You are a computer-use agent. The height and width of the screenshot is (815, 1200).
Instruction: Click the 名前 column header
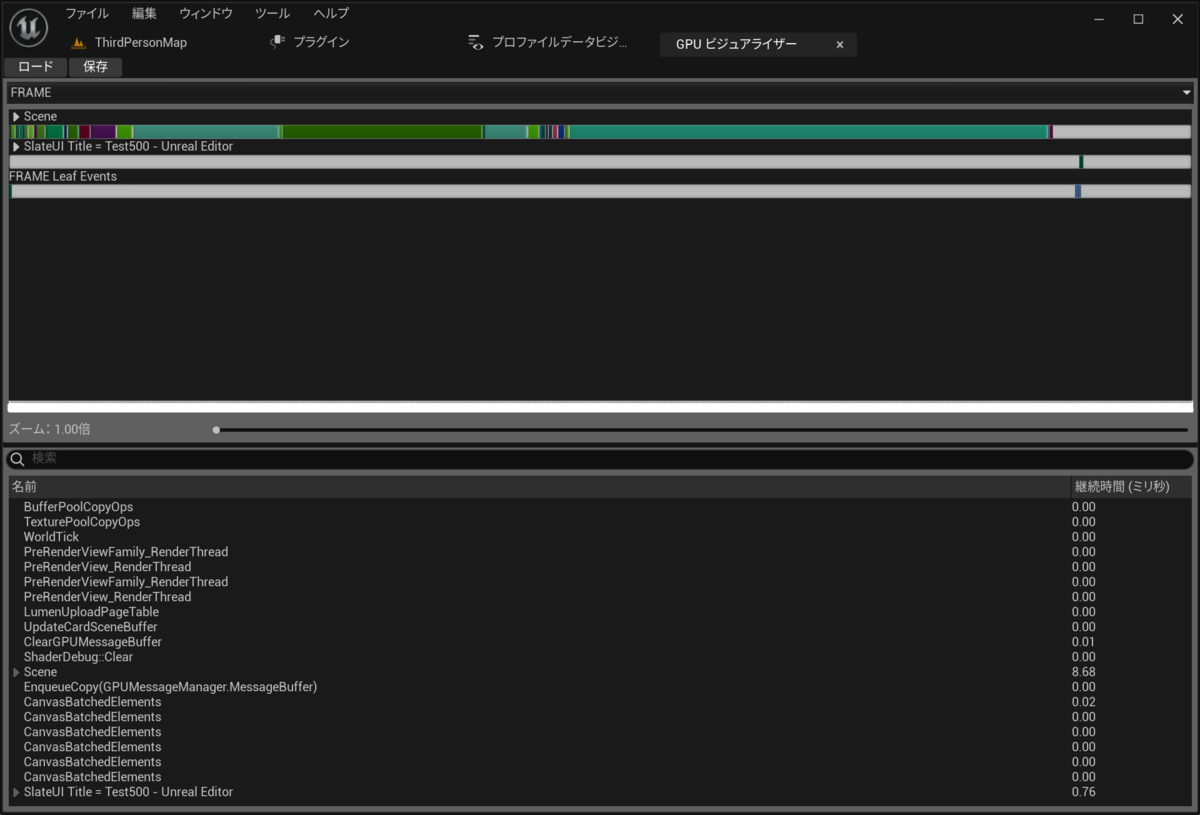(x=538, y=487)
